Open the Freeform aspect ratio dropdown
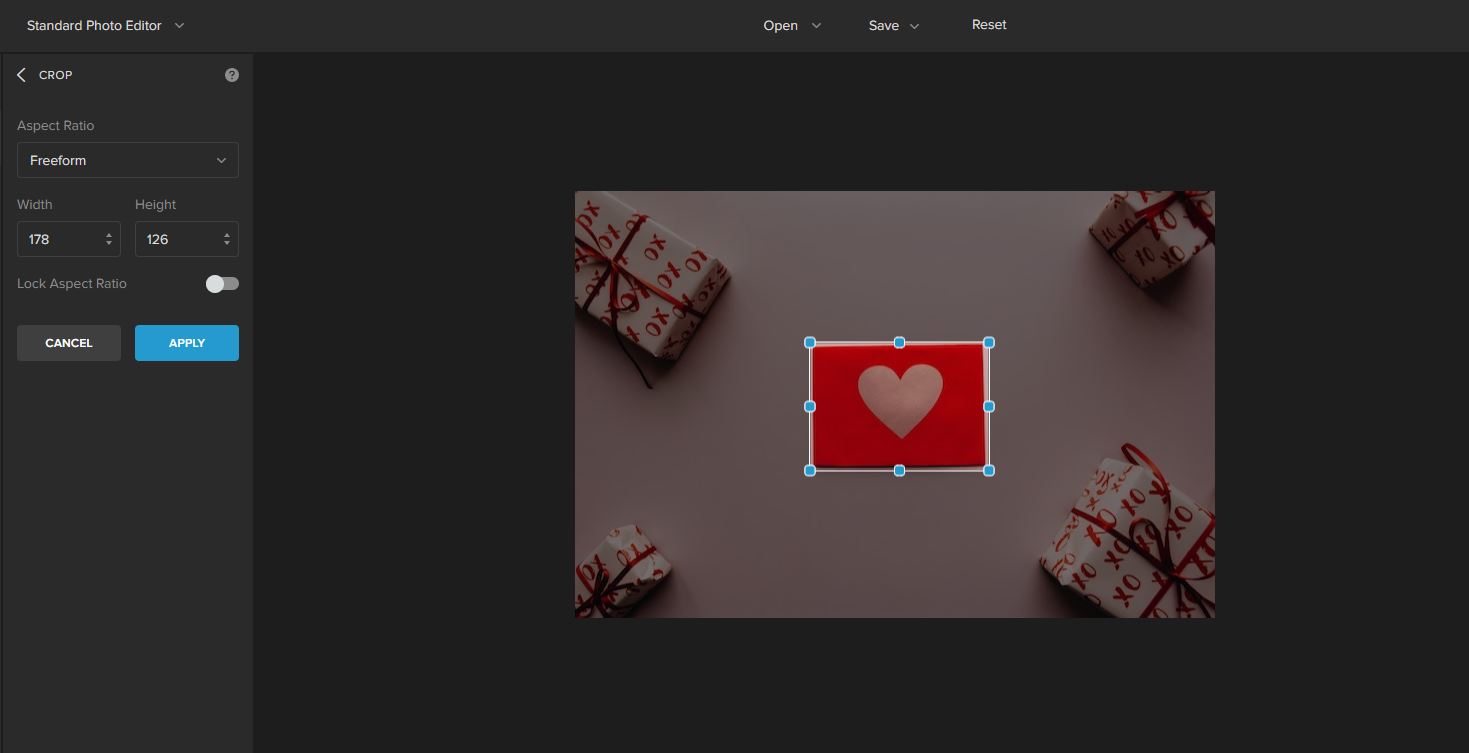This screenshot has width=1469, height=753. point(128,160)
